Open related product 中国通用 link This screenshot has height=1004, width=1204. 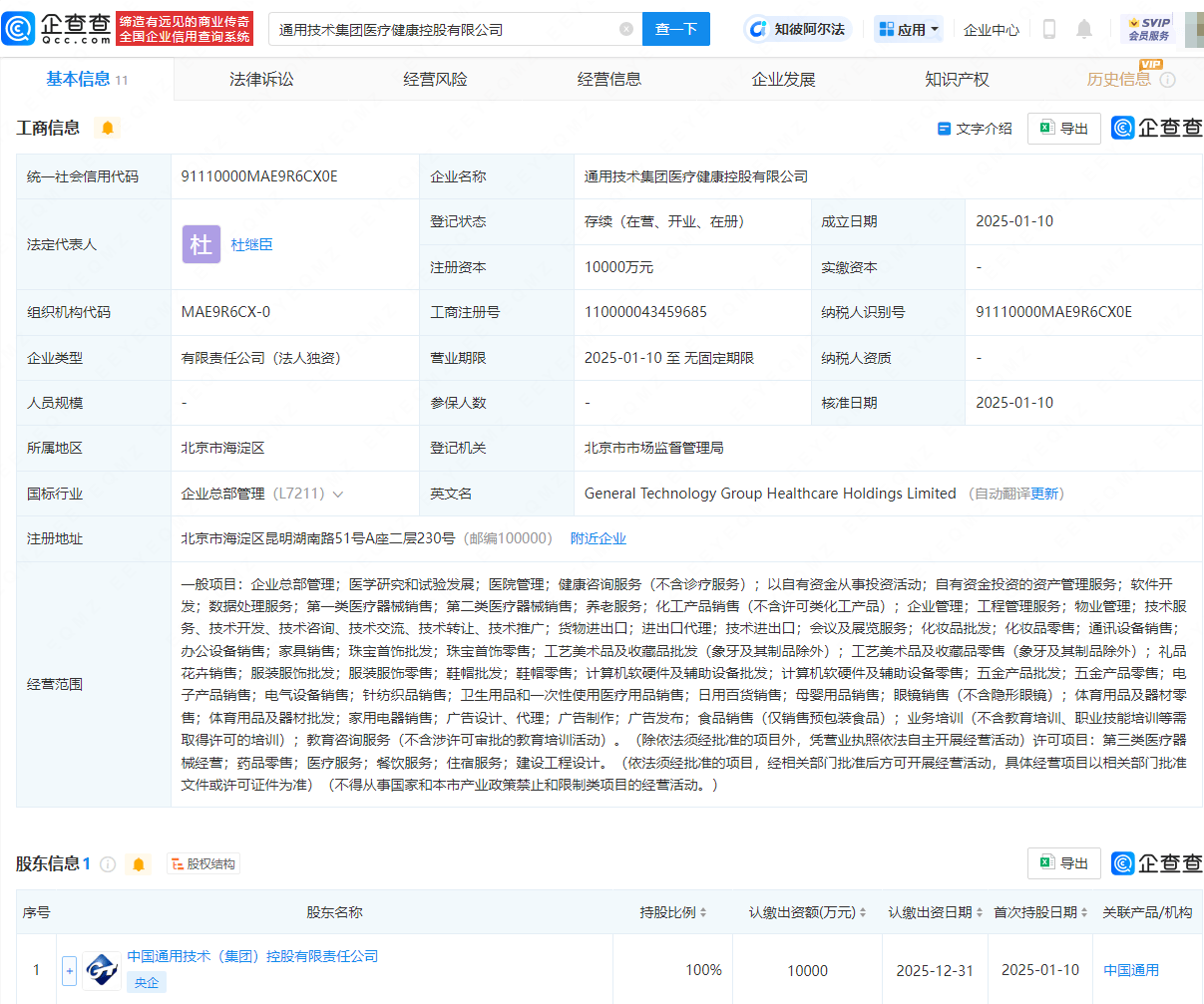(1131, 970)
